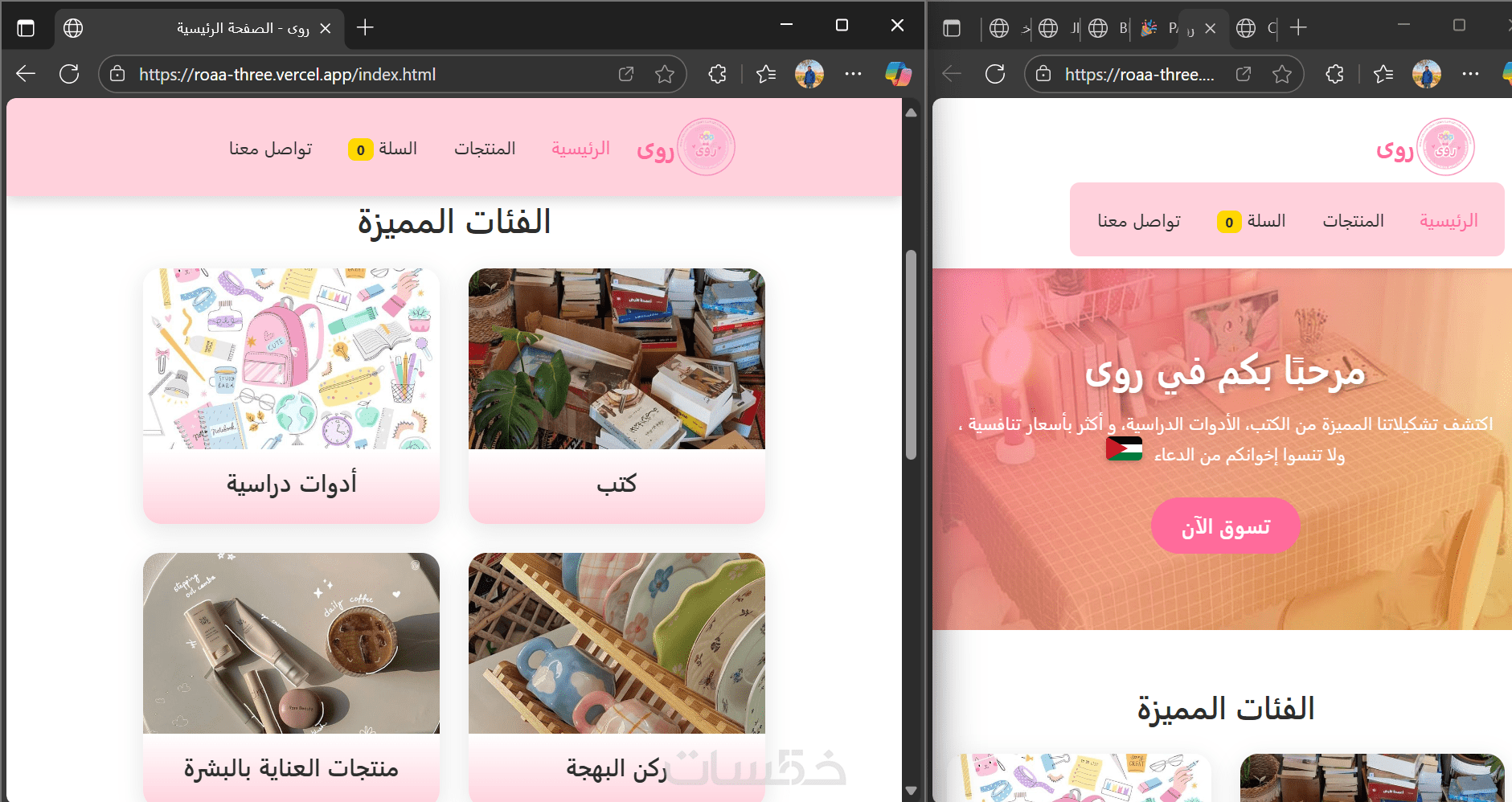Viewport: 1512px width, 802px height.
Task: Open Favorites list in right browser window
Action: click(1383, 74)
